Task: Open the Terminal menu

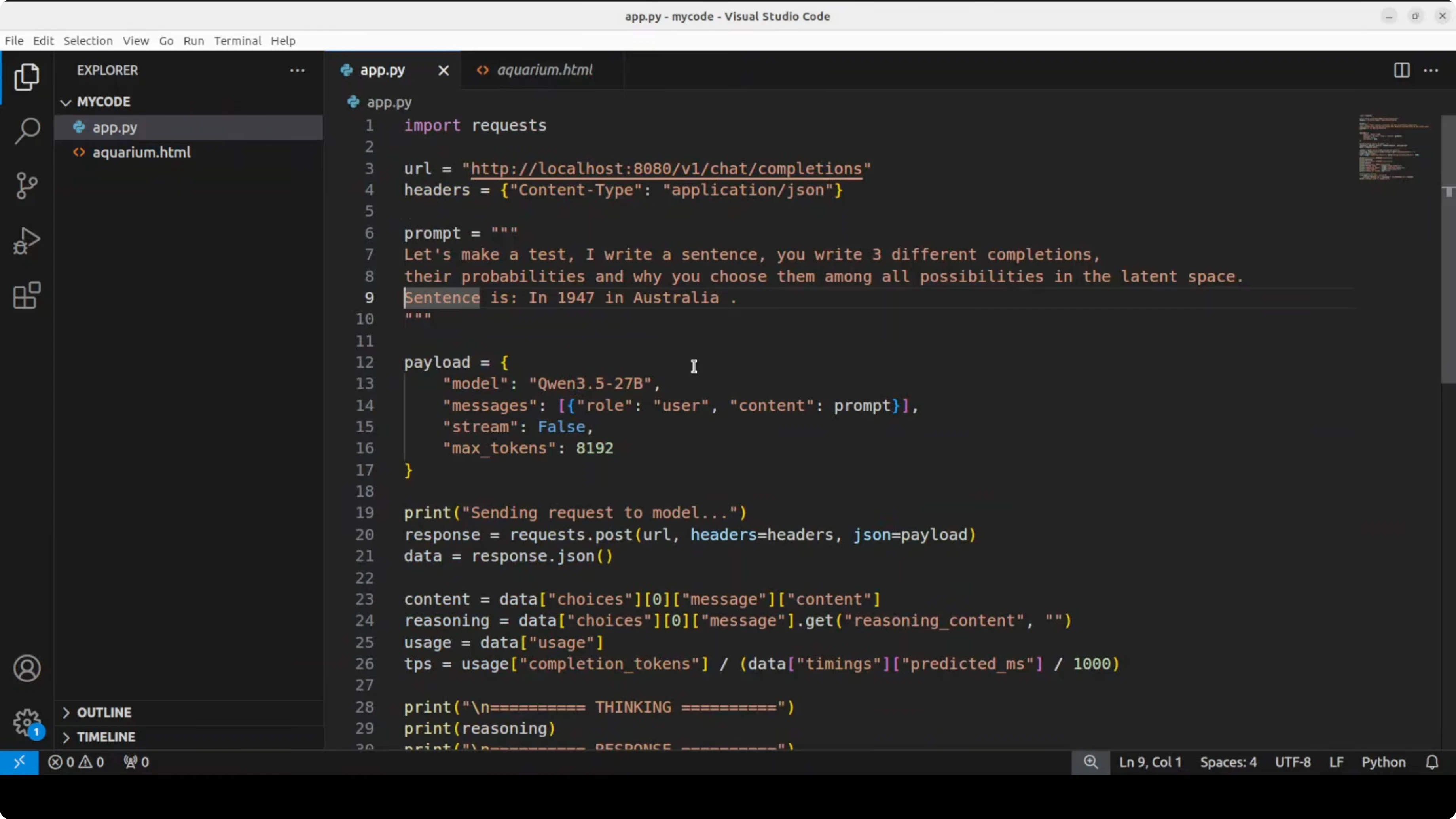Action: point(237,41)
